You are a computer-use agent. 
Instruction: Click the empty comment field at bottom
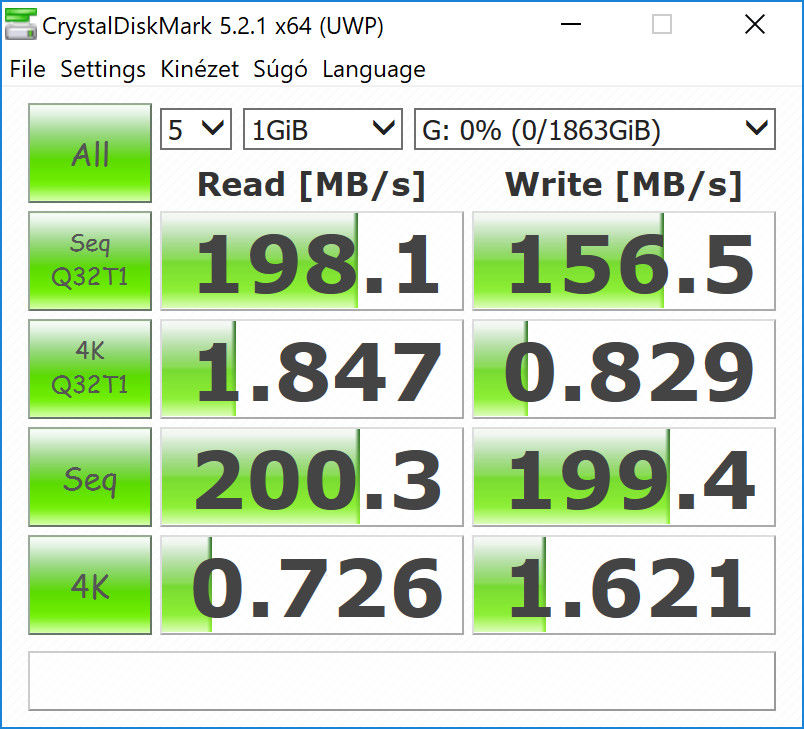pos(402,681)
